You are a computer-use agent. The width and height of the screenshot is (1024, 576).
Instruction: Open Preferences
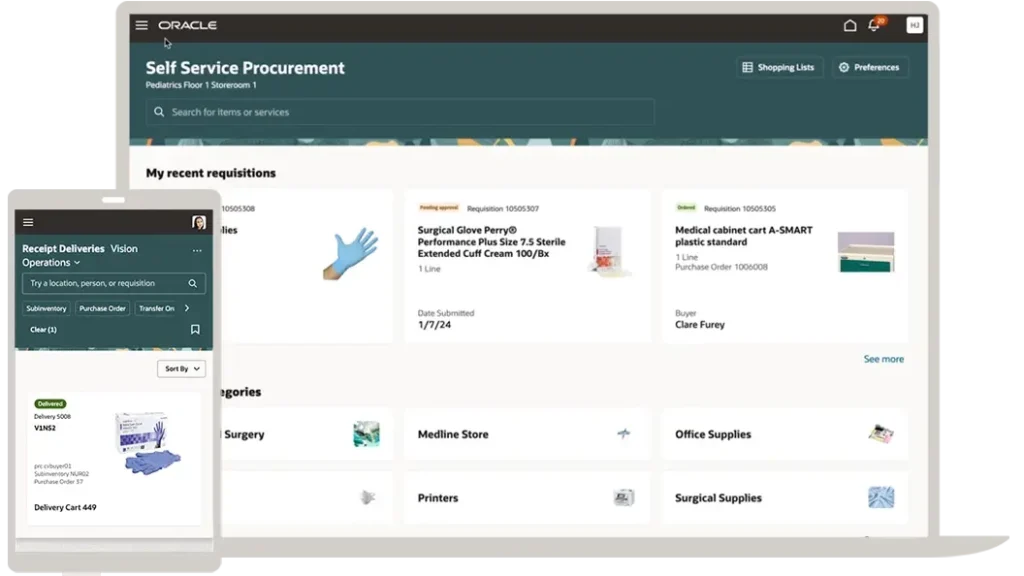[x=870, y=67]
